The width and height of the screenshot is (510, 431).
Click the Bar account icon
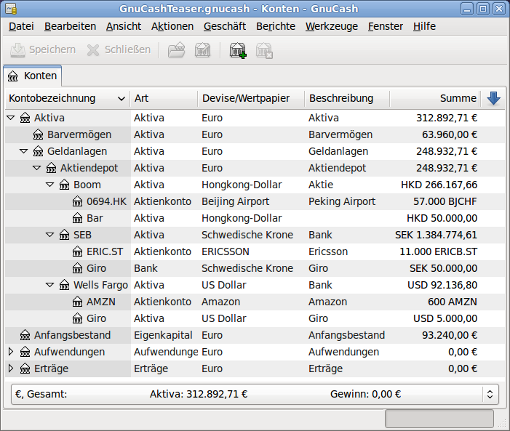click(x=77, y=218)
